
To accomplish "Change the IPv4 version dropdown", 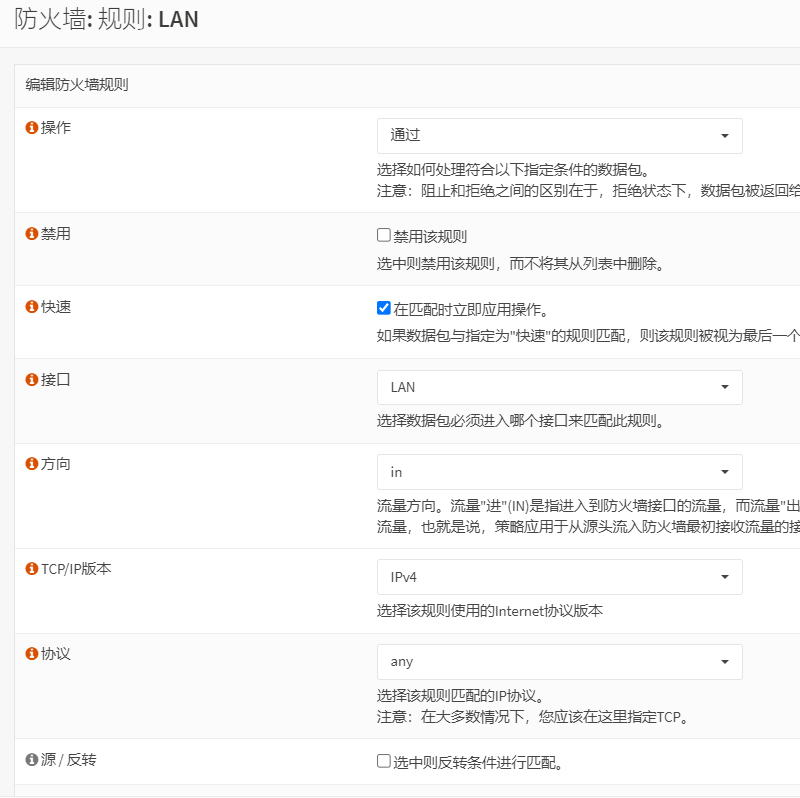I will [559, 577].
